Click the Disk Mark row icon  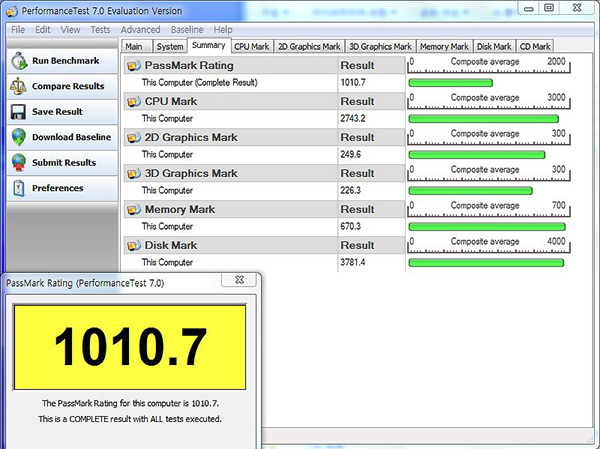(134, 245)
